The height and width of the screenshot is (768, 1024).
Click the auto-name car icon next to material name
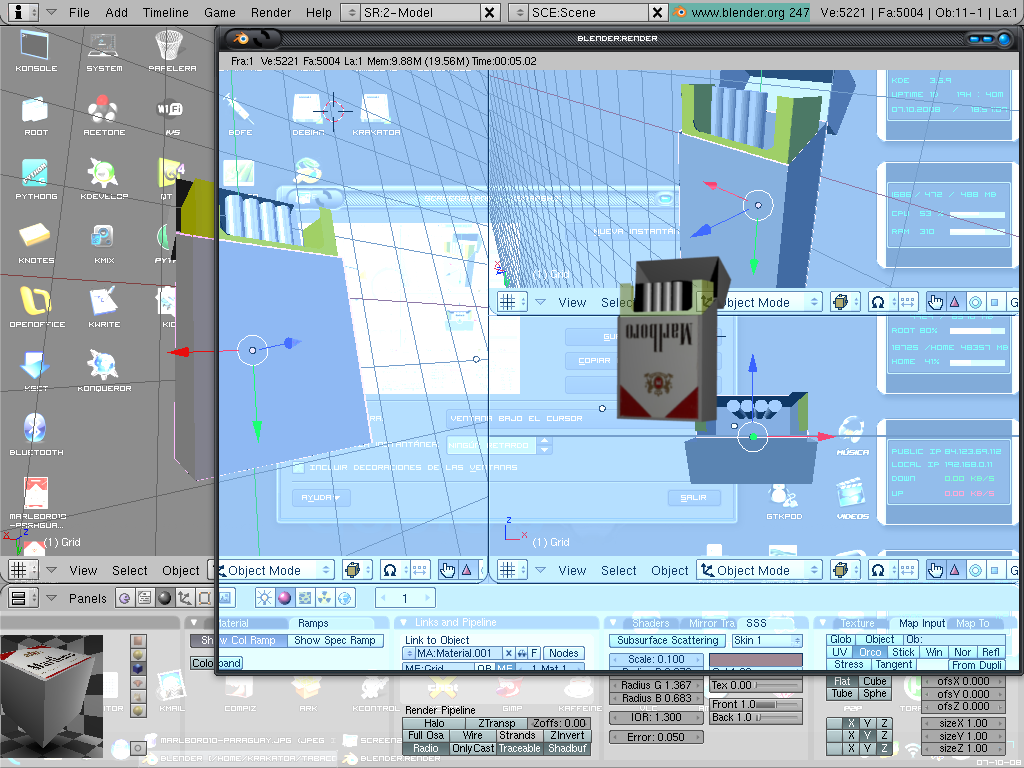(x=522, y=653)
